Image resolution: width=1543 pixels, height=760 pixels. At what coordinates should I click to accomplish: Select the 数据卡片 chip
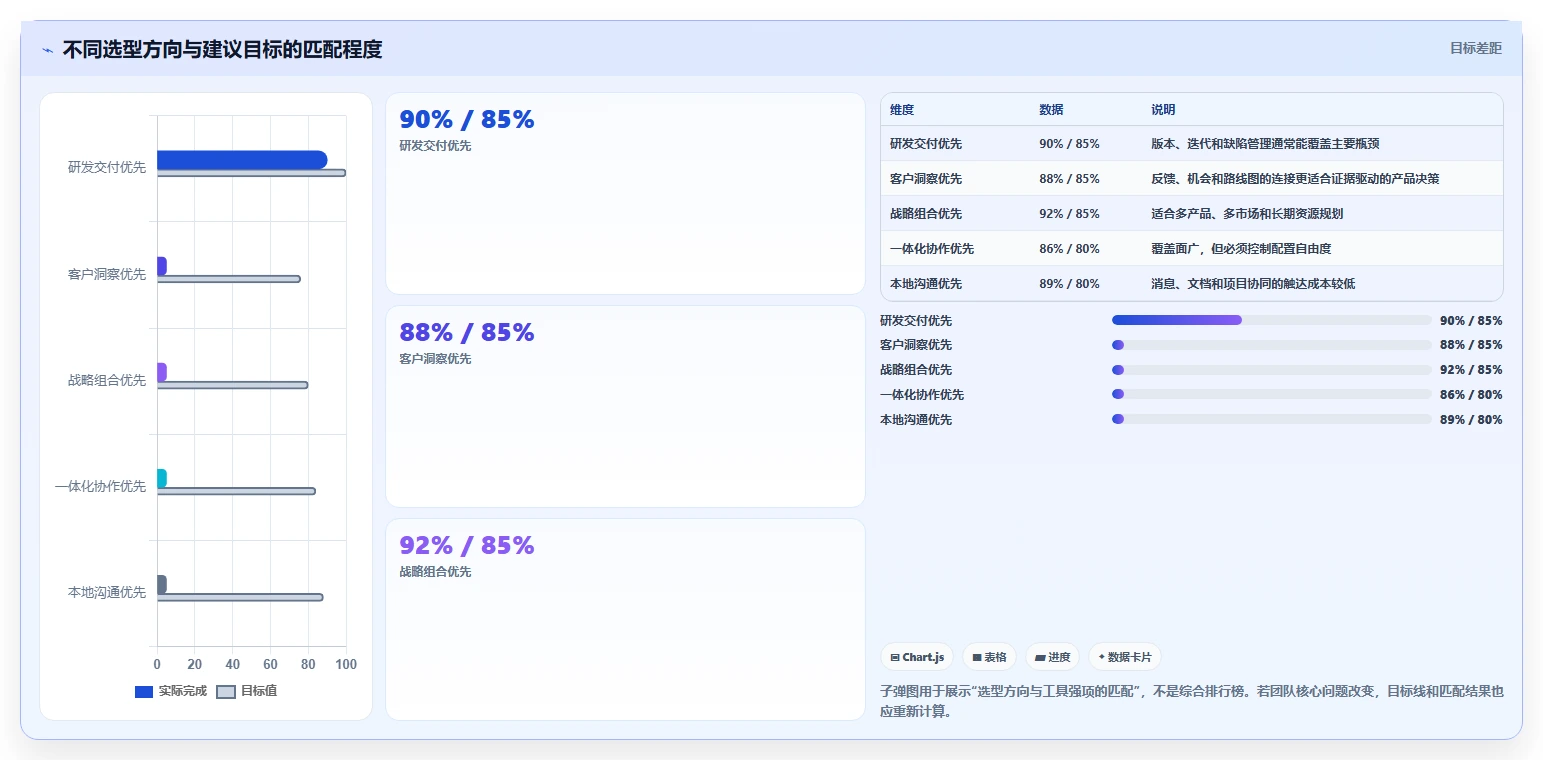(x=1125, y=657)
